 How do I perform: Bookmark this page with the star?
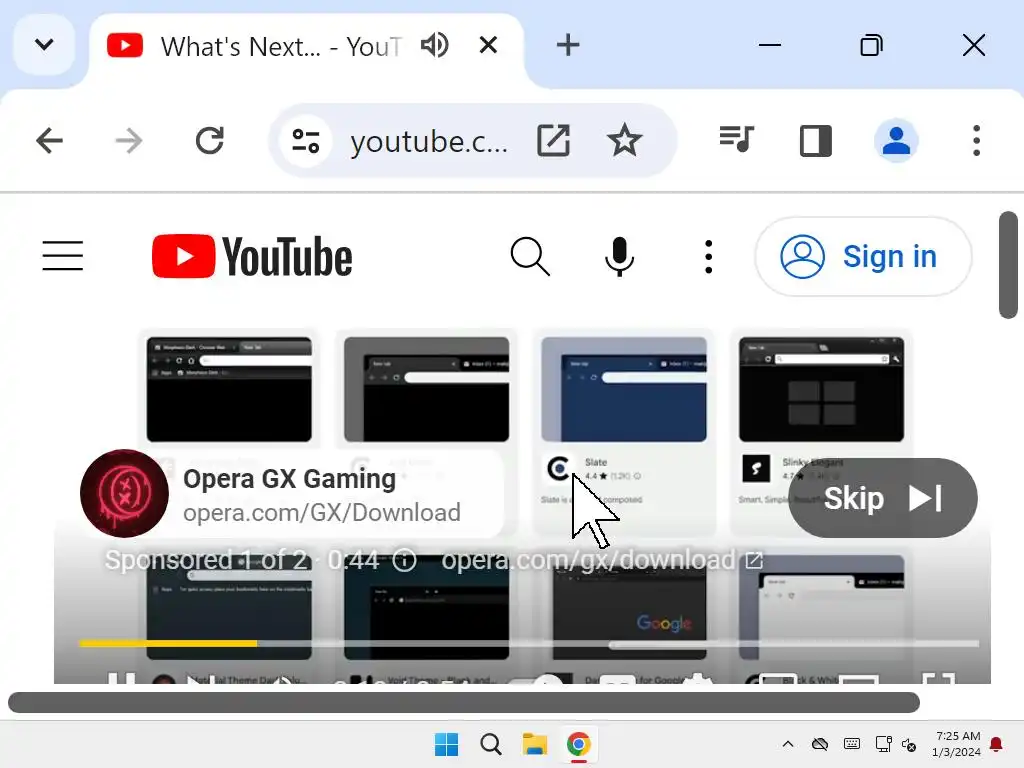pos(624,140)
